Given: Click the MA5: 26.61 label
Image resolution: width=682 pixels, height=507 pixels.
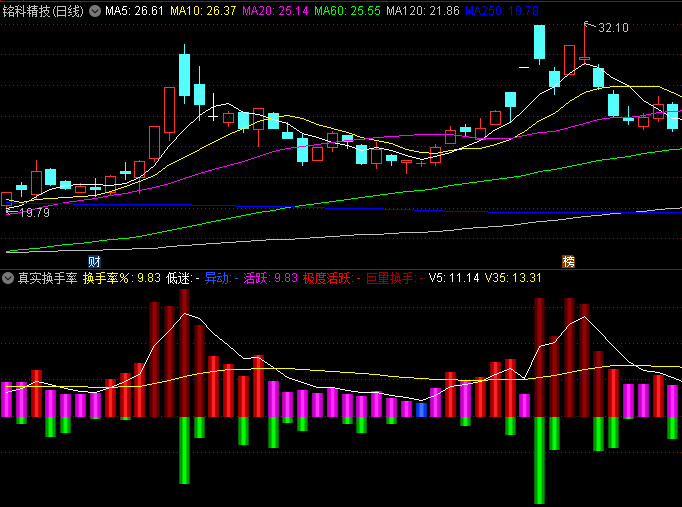Looking at the screenshot, I should click(x=134, y=11).
